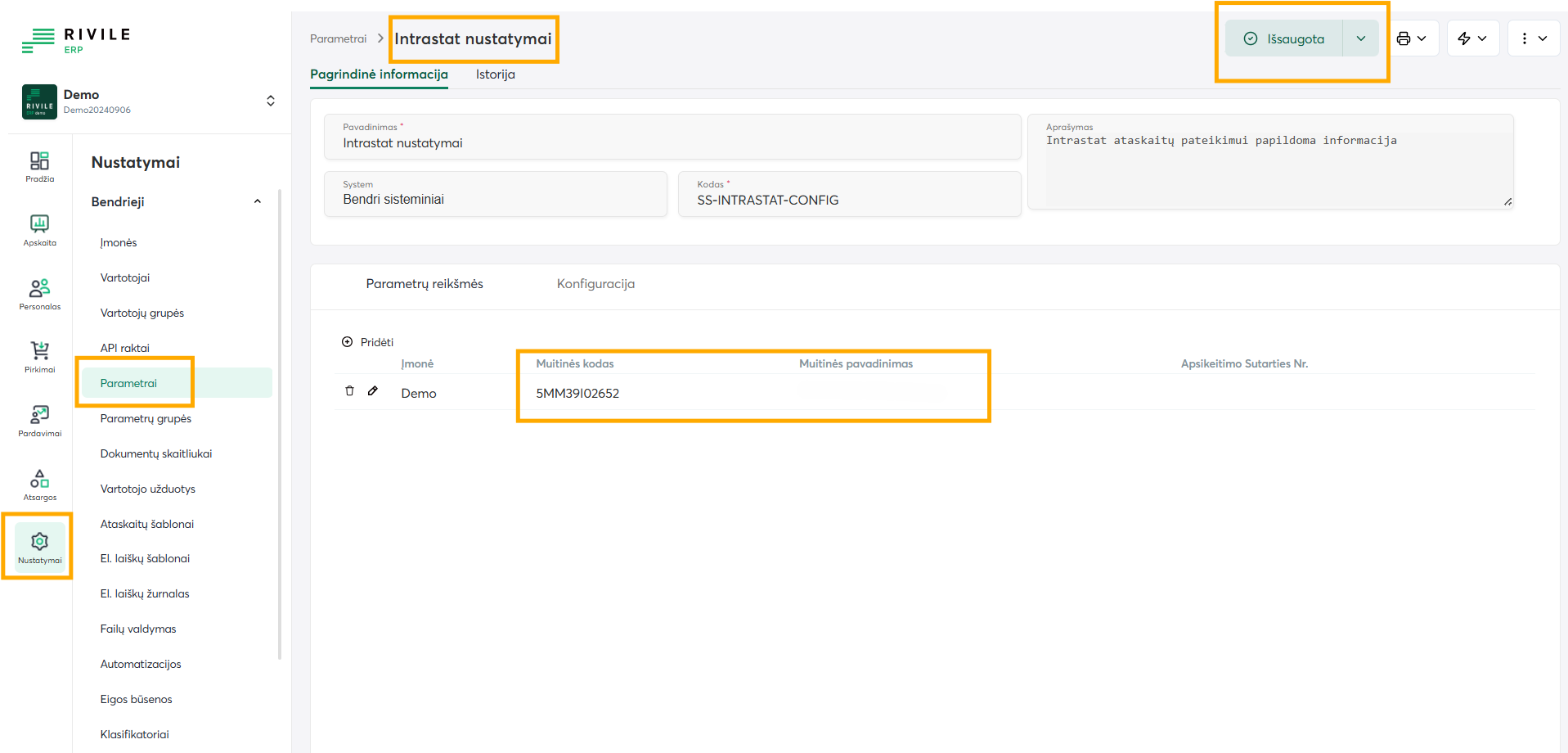The height and width of the screenshot is (753, 1568).
Task: Open Klasifikatoriai in the settings menu
Action: click(134, 734)
